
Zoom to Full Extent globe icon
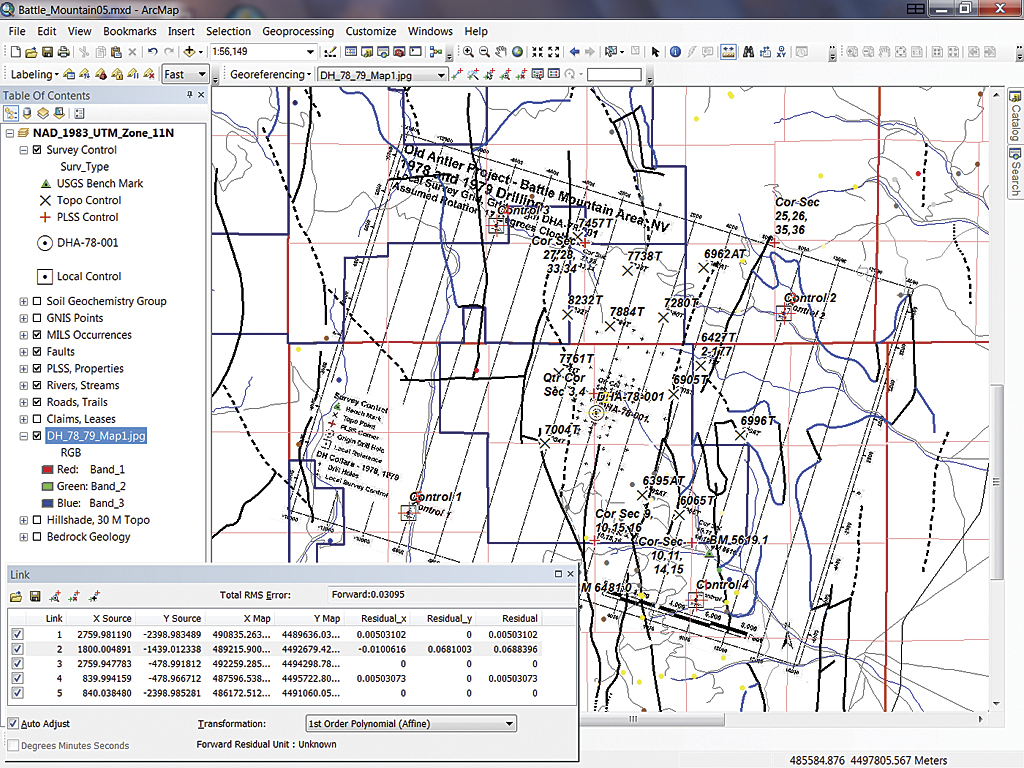pyautogui.click(x=517, y=52)
